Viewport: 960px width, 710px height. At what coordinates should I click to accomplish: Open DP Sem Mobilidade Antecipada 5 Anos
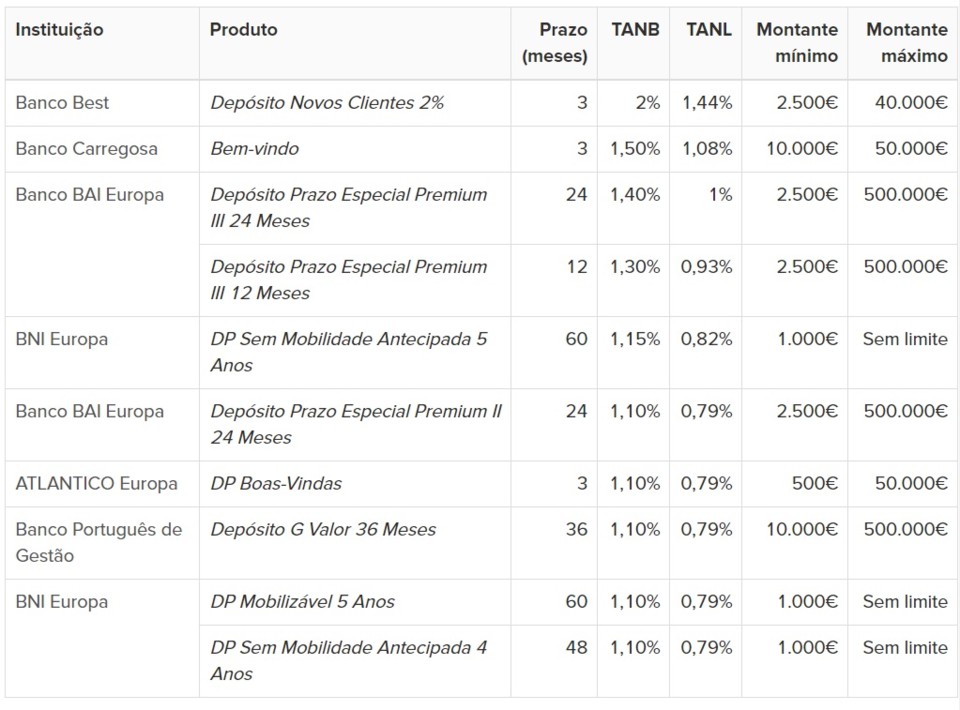[x=348, y=352]
